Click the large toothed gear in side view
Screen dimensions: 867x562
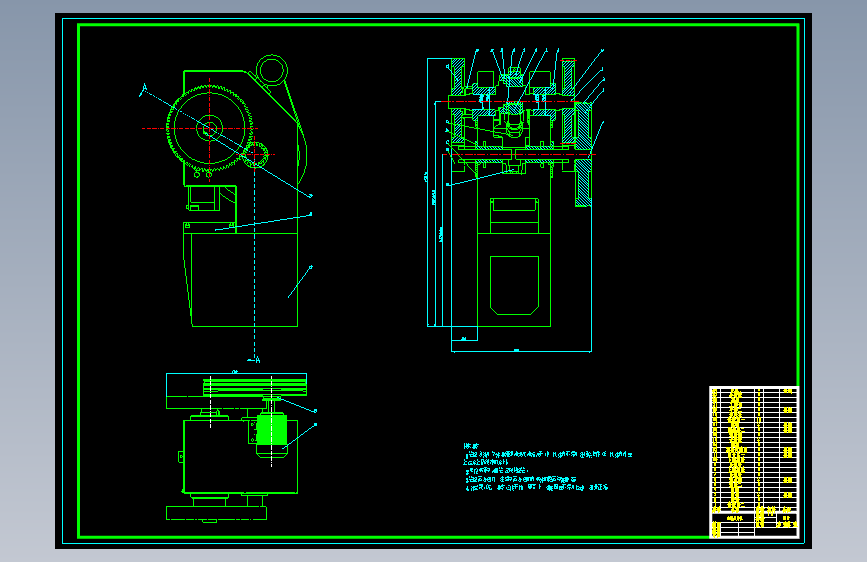210,128
